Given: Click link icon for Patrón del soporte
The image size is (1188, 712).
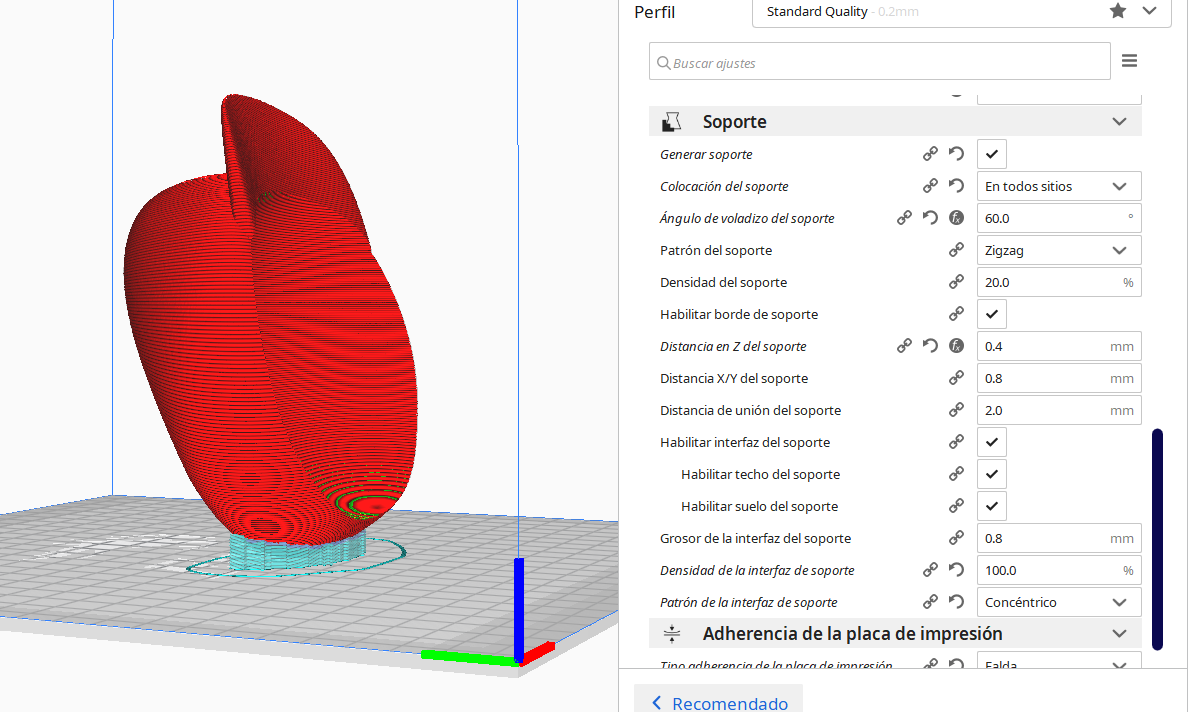Looking at the screenshot, I should click(x=956, y=250).
